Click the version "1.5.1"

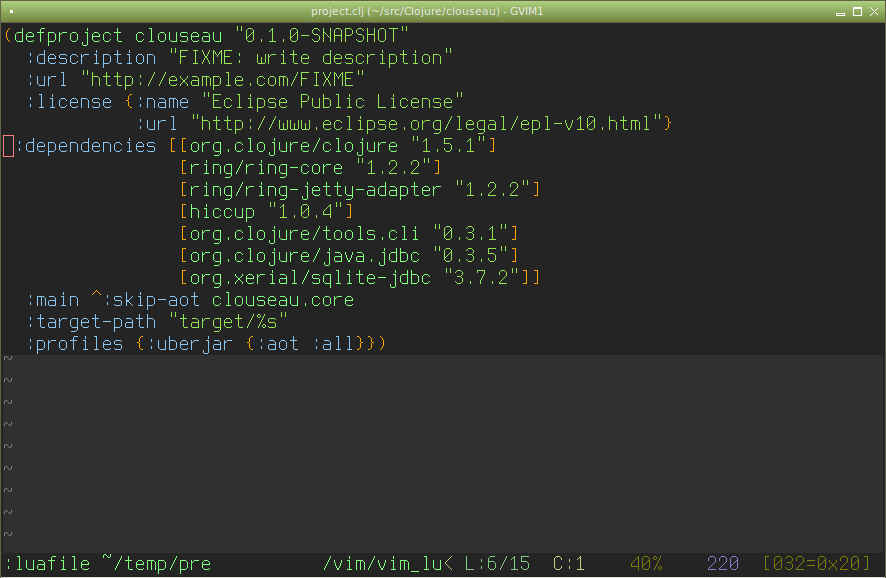tap(448, 146)
